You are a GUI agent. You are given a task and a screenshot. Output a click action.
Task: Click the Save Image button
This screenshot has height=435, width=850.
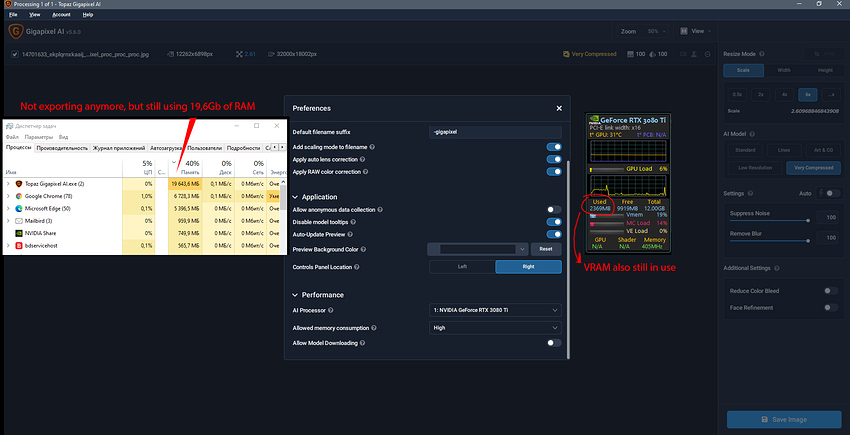pyautogui.click(x=784, y=419)
